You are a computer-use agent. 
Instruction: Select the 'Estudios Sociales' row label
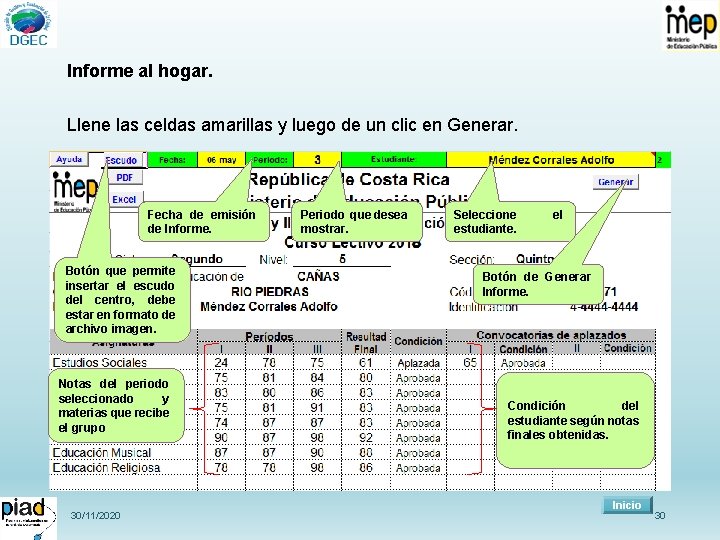[100, 363]
